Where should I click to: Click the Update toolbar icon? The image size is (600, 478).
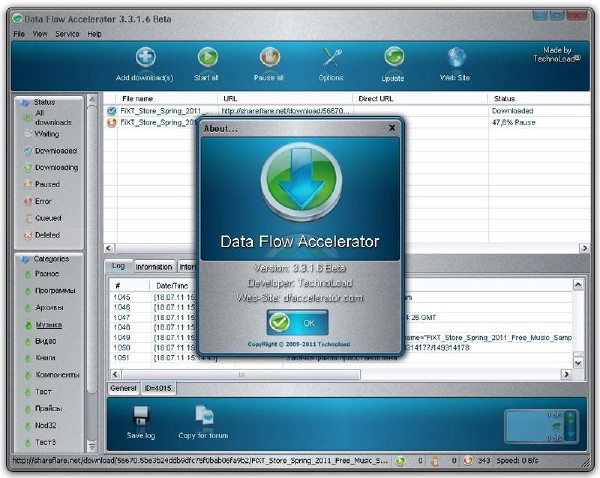click(393, 58)
